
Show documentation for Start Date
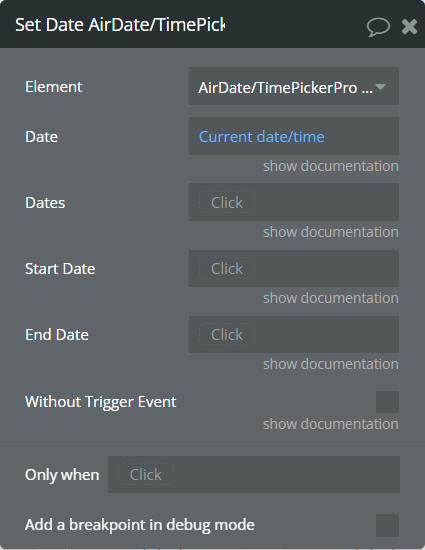[331, 298]
